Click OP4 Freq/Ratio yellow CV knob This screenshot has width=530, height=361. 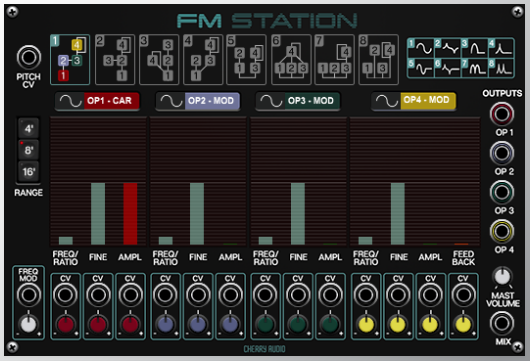(366, 324)
